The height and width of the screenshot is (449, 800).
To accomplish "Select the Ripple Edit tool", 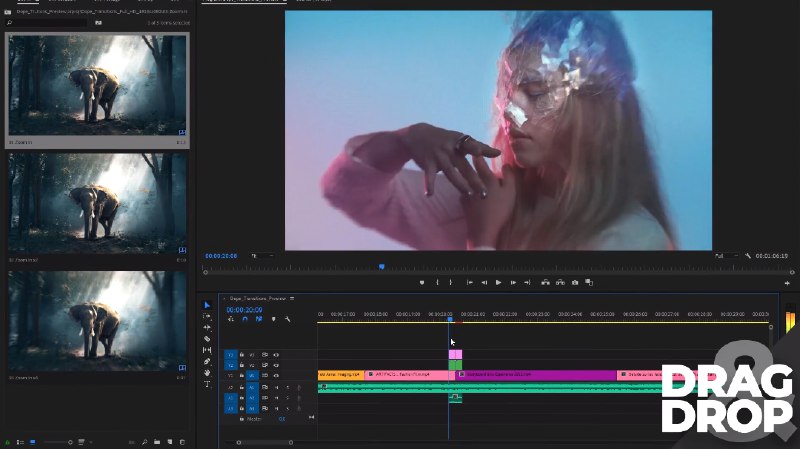I will 207,328.
